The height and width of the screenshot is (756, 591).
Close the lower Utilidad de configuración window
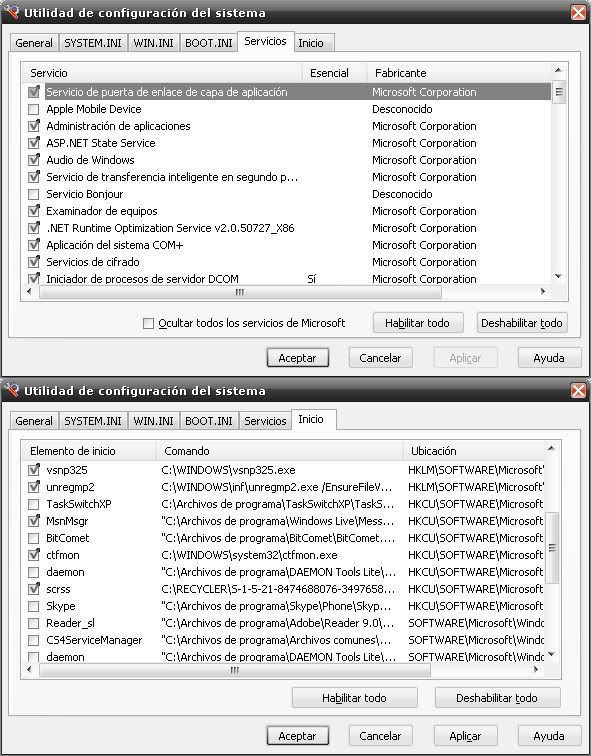point(578,391)
